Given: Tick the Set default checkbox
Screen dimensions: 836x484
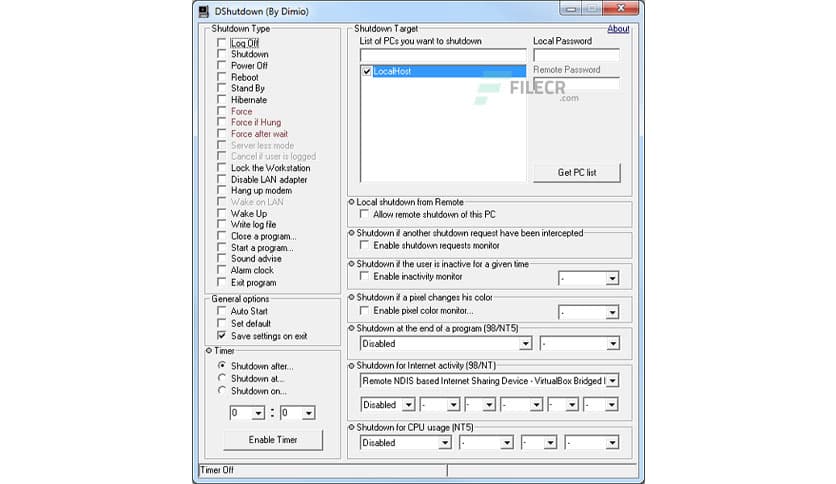Looking at the screenshot, I should (x=222, y=323).
